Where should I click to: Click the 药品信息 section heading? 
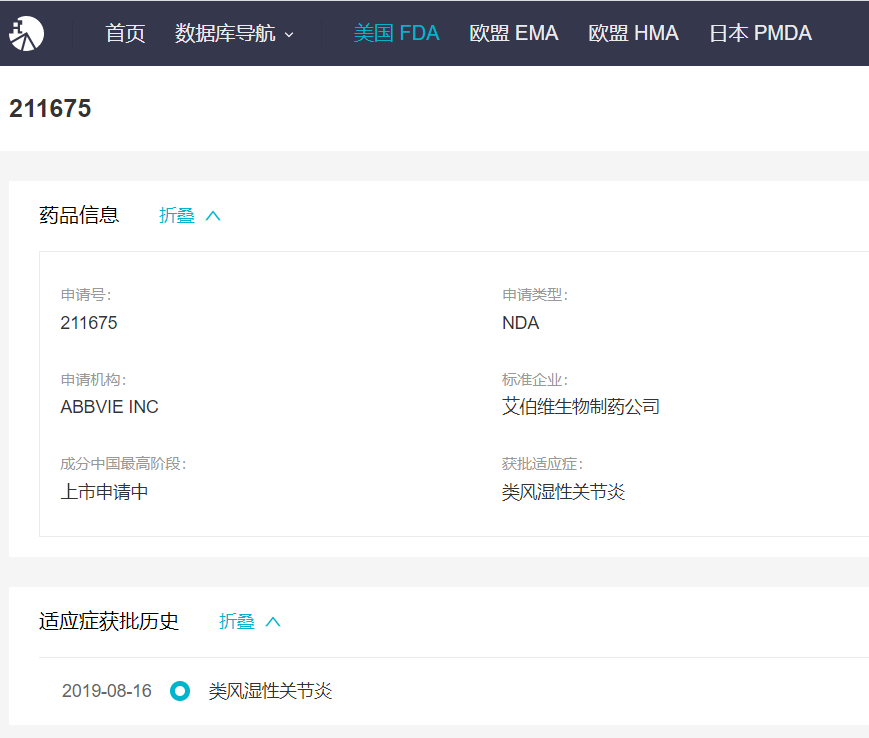click(79, 215)
